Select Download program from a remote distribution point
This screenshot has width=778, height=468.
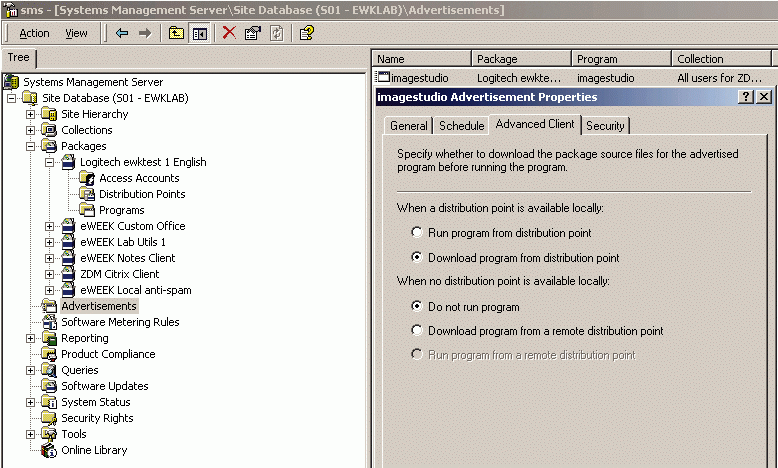pyautogui.click(x=417, y=330)
